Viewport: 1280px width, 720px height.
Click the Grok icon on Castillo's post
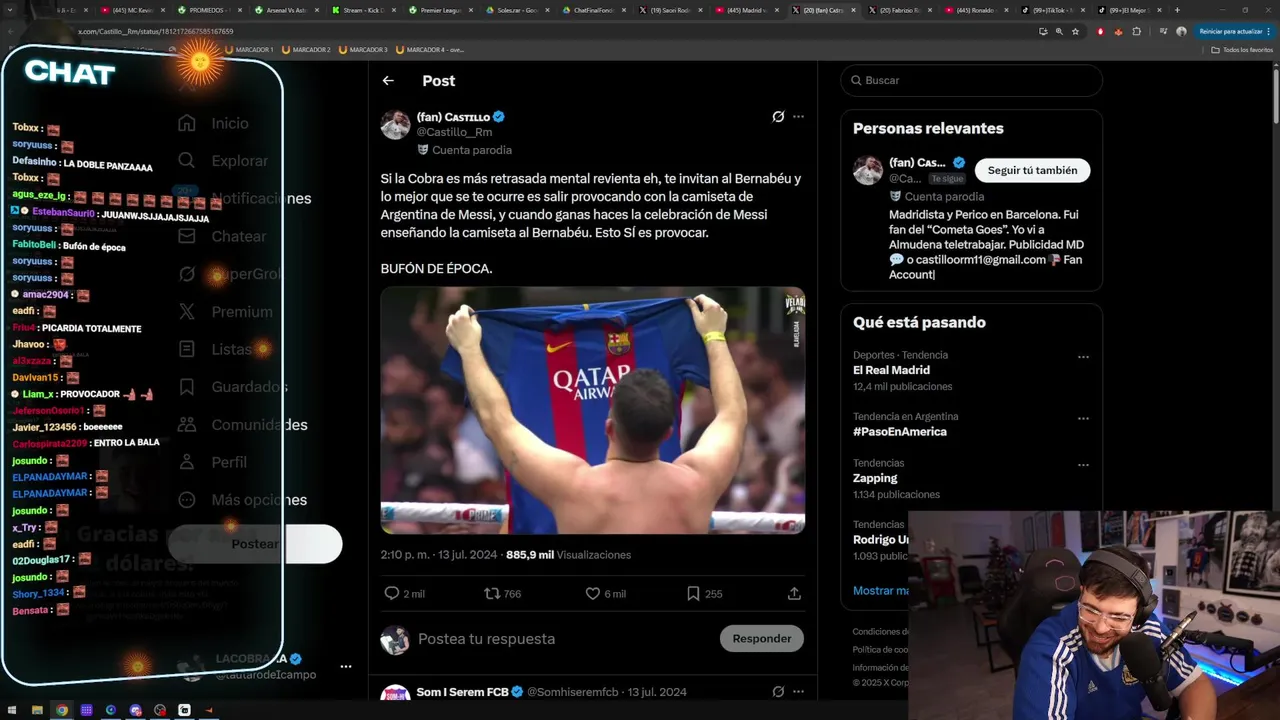click(778, 117)
